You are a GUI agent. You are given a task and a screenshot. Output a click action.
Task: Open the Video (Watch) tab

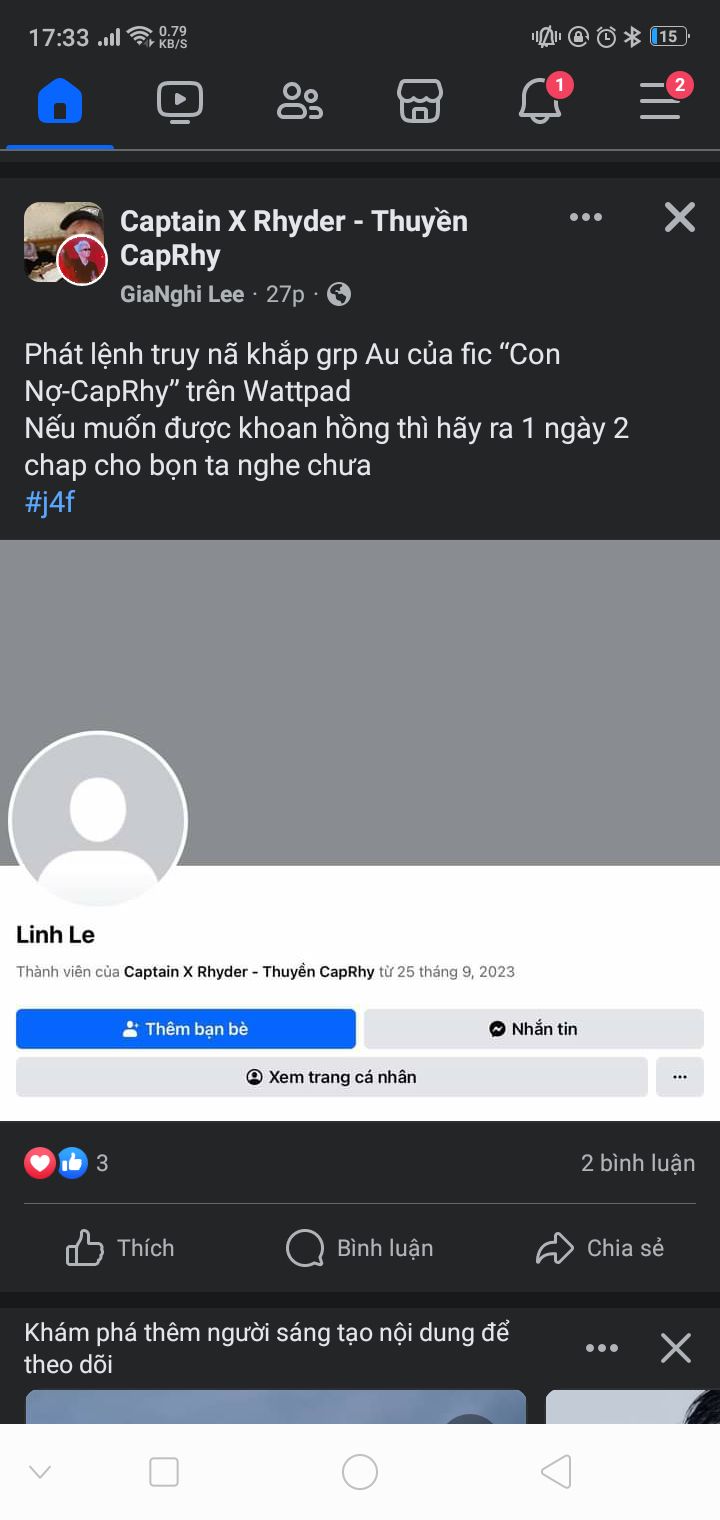coord(180,101)
